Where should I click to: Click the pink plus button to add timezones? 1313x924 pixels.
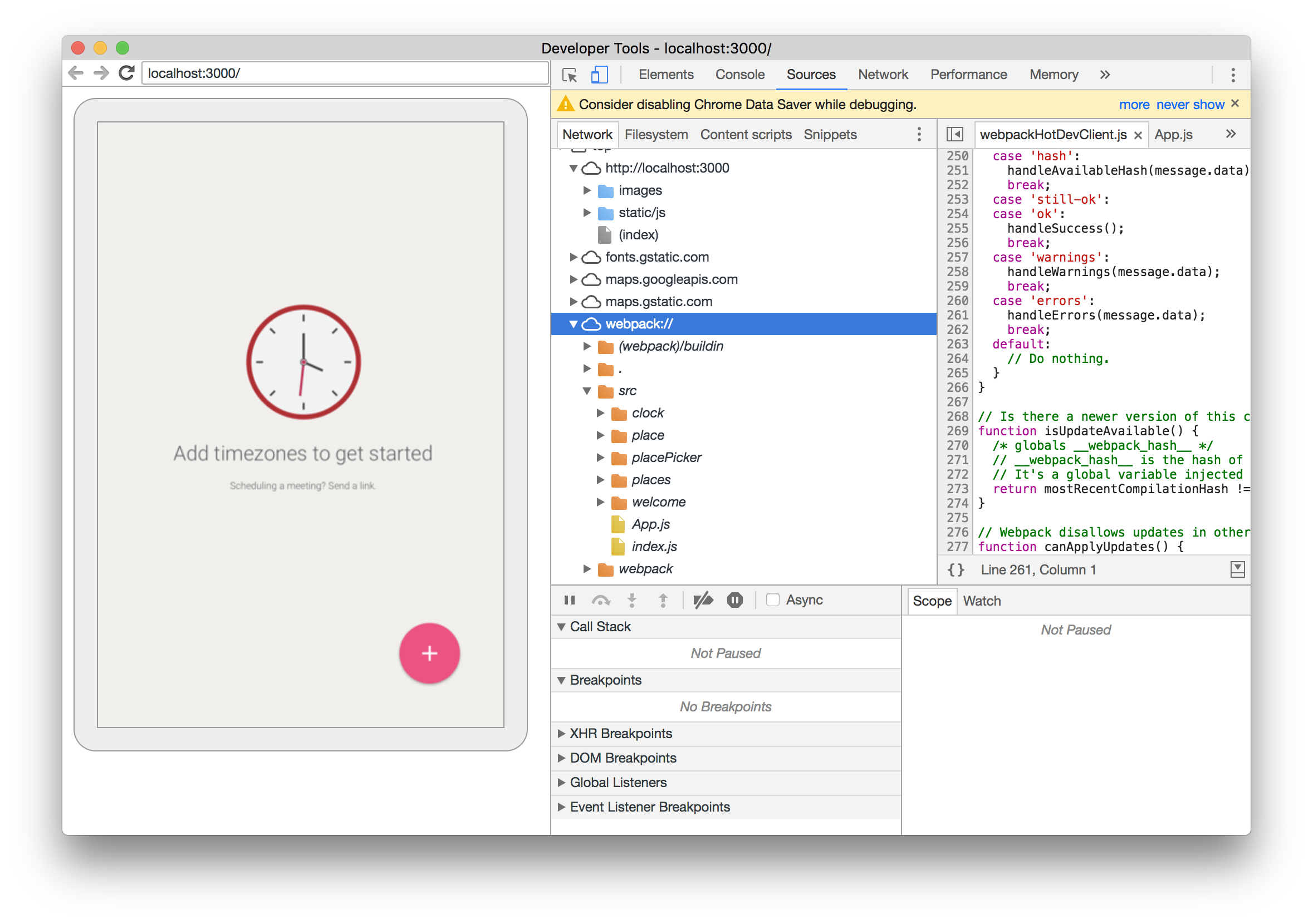(x=429, y=653)
